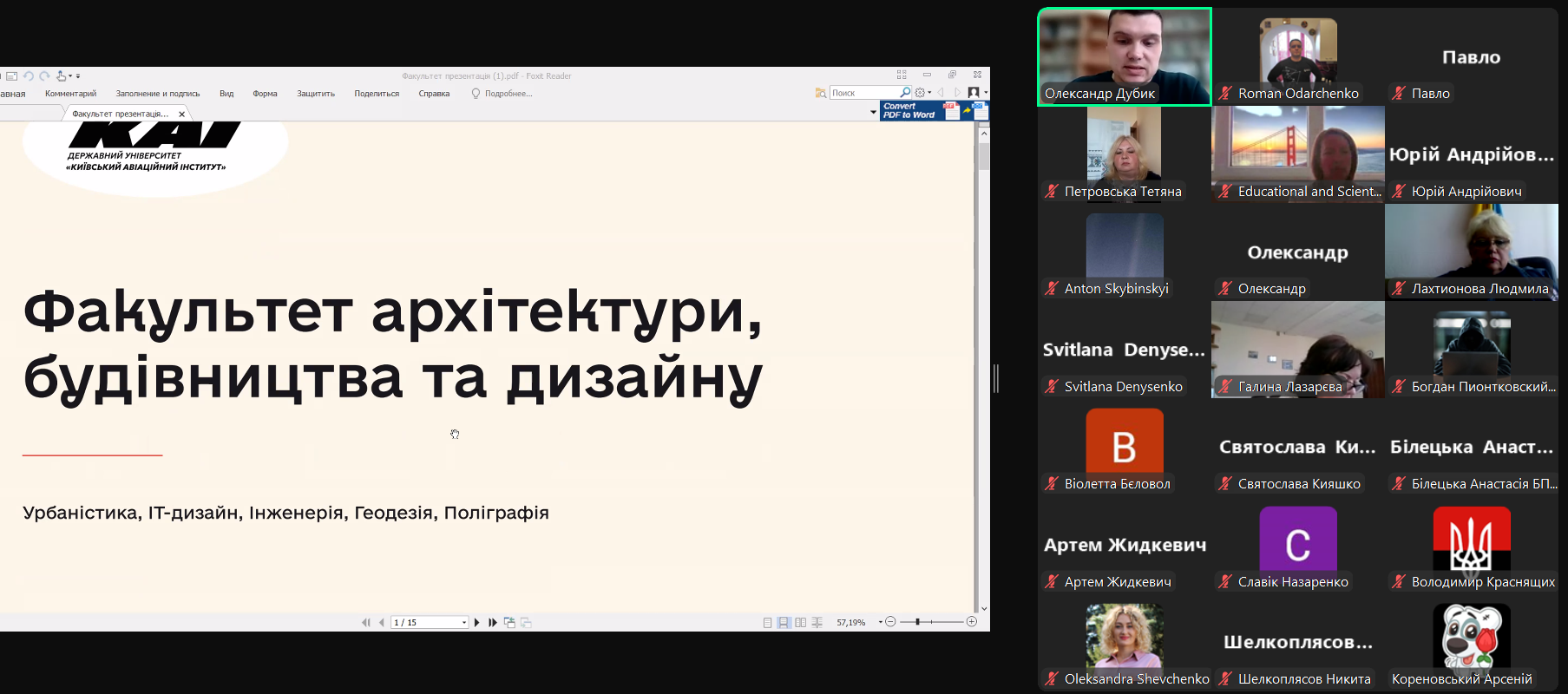Image resolution: width=1568 pixels, height=694 pixels.
Task: Enable continuous page view mode
Action: tap(784, 622)
